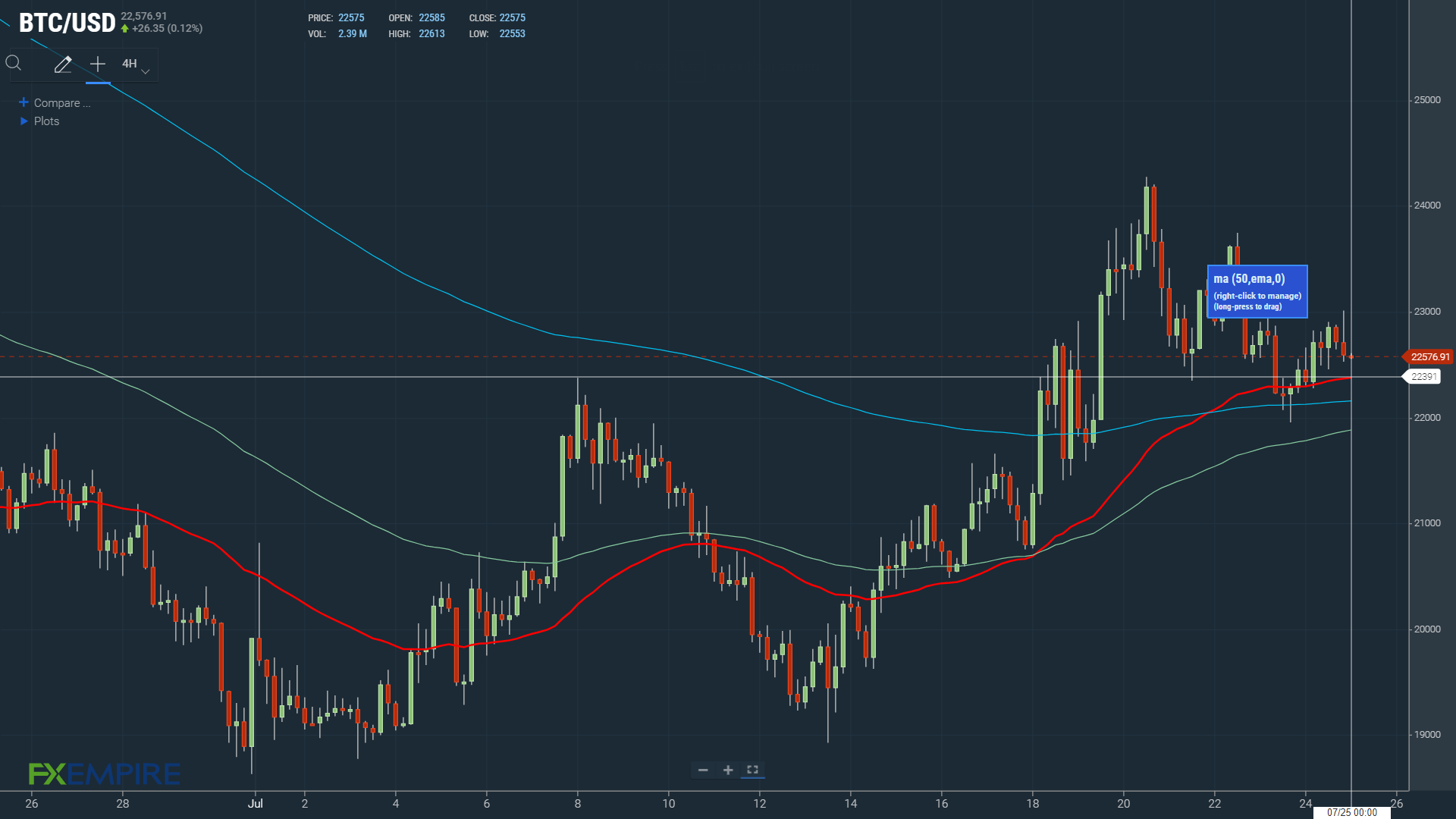Click the Jul date axis label
This screenshot has height=819, width=1456.
(x=256, y=804)
